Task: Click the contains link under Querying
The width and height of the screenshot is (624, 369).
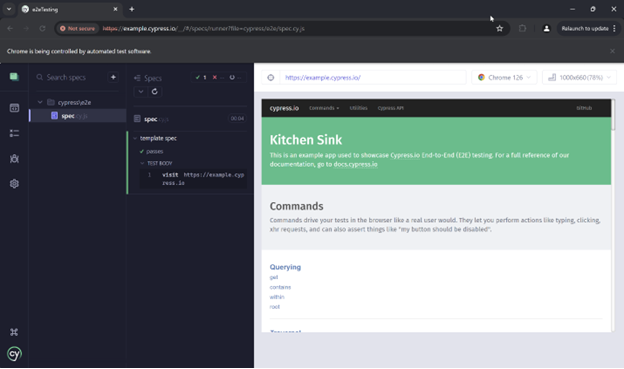Action: click(x=280, y=287)
